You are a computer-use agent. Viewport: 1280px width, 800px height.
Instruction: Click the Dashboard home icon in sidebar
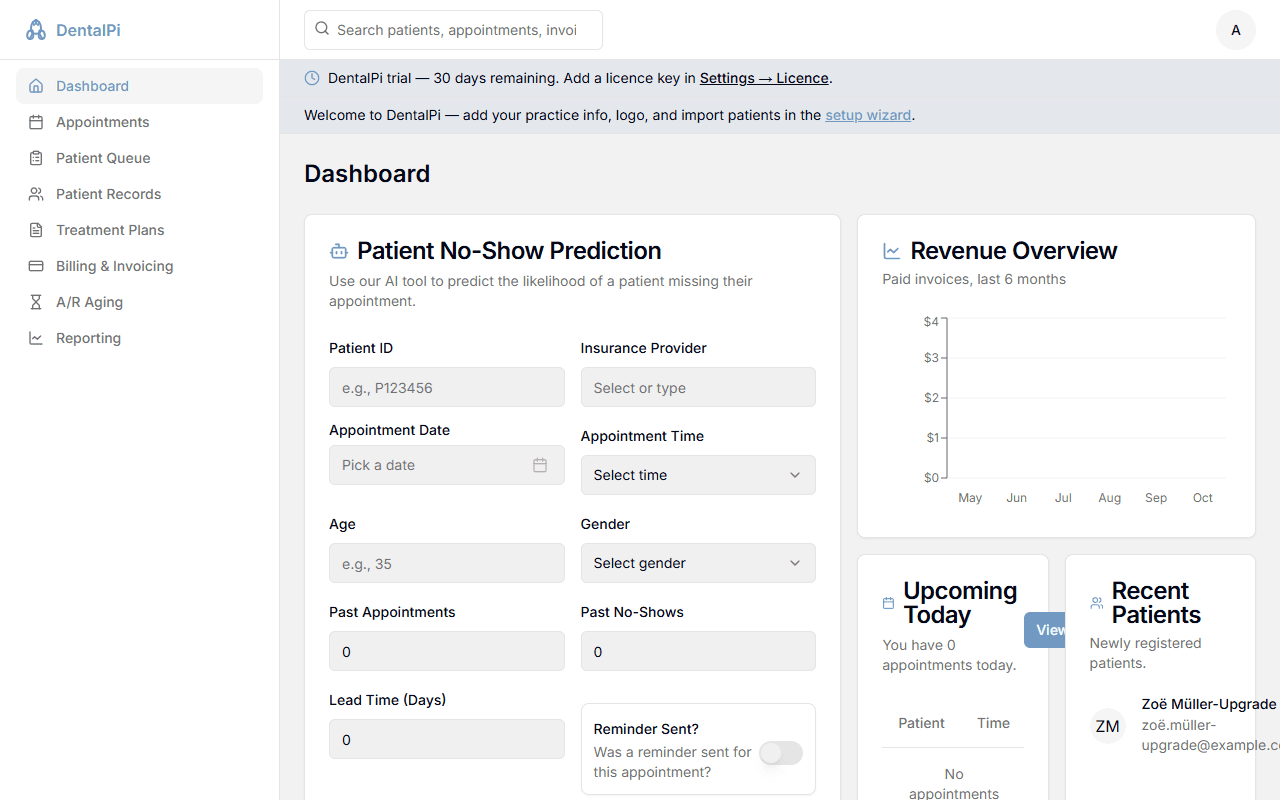coord(36,86)
